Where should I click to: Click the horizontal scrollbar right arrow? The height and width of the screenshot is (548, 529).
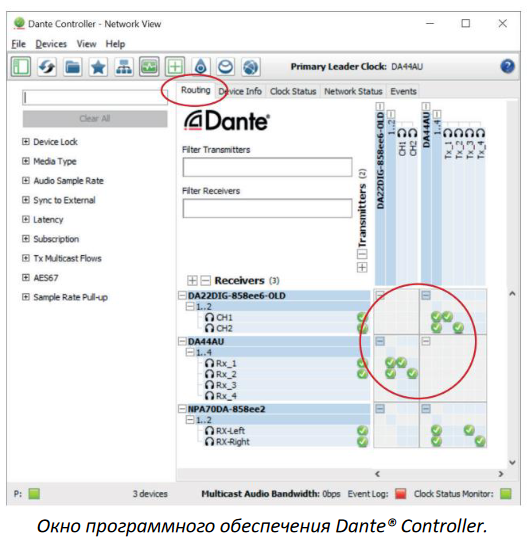[500, 474]
